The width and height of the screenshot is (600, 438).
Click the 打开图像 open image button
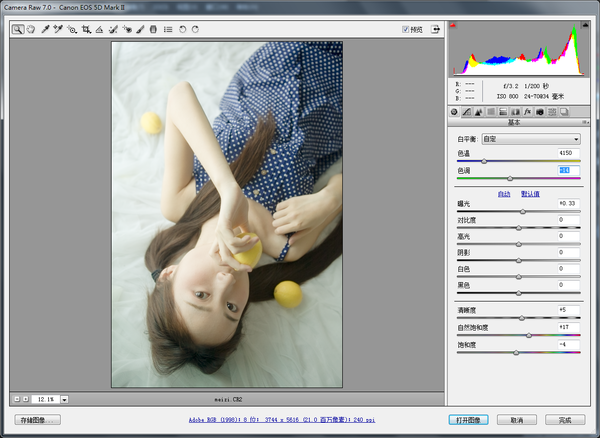469,420
